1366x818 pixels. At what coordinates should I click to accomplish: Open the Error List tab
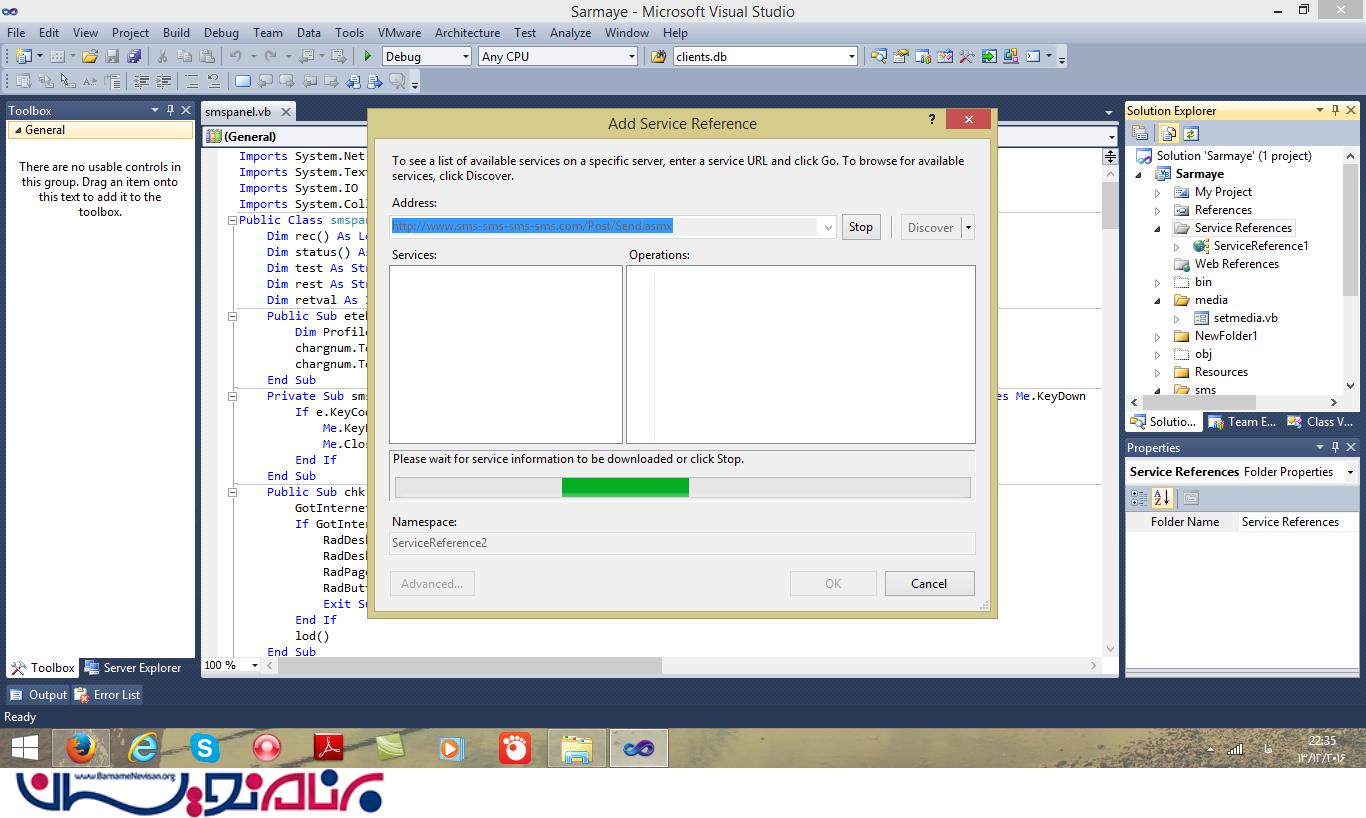(x=108, y=695)
